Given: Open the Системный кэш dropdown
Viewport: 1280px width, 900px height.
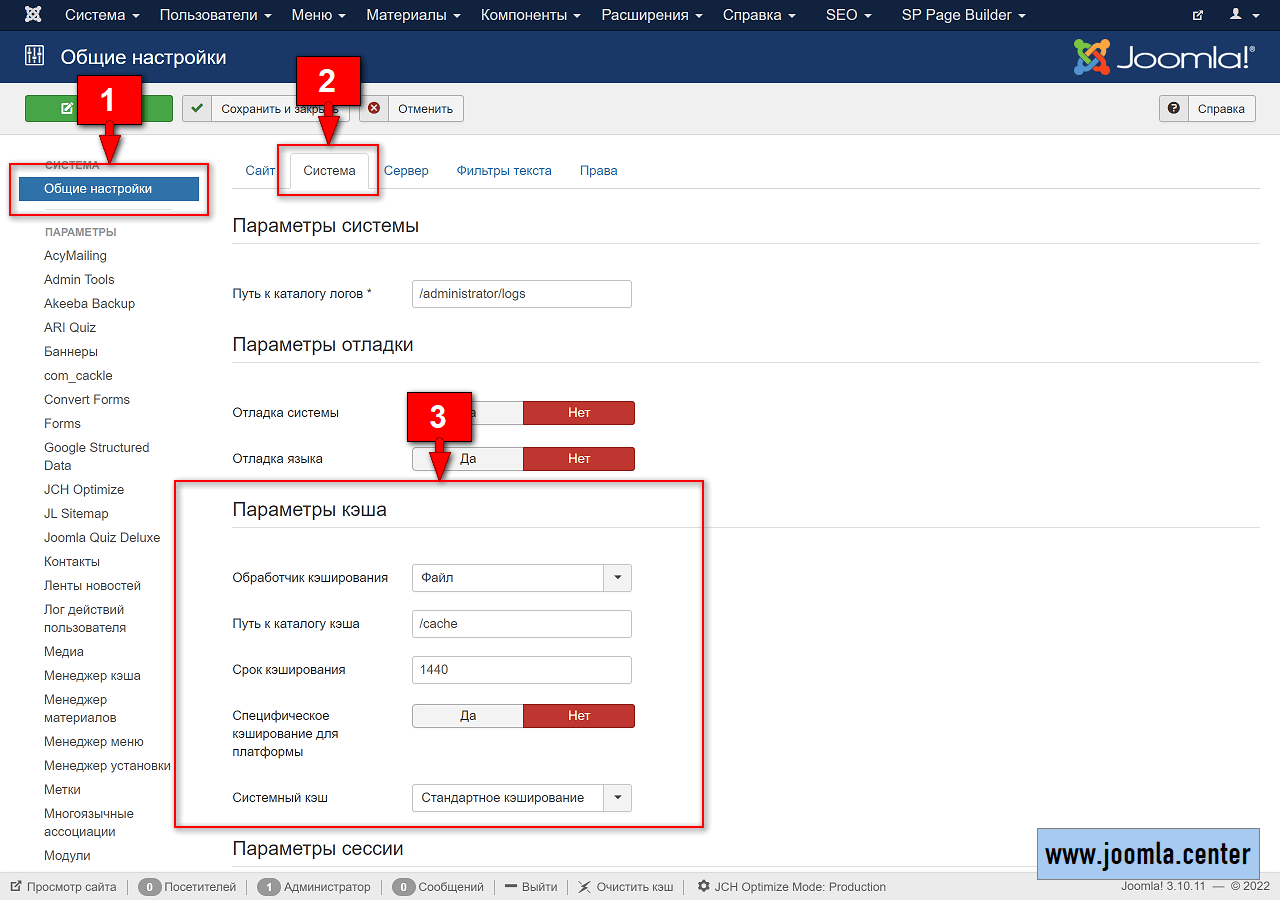Looking at the screenshot, I should 617,798.
